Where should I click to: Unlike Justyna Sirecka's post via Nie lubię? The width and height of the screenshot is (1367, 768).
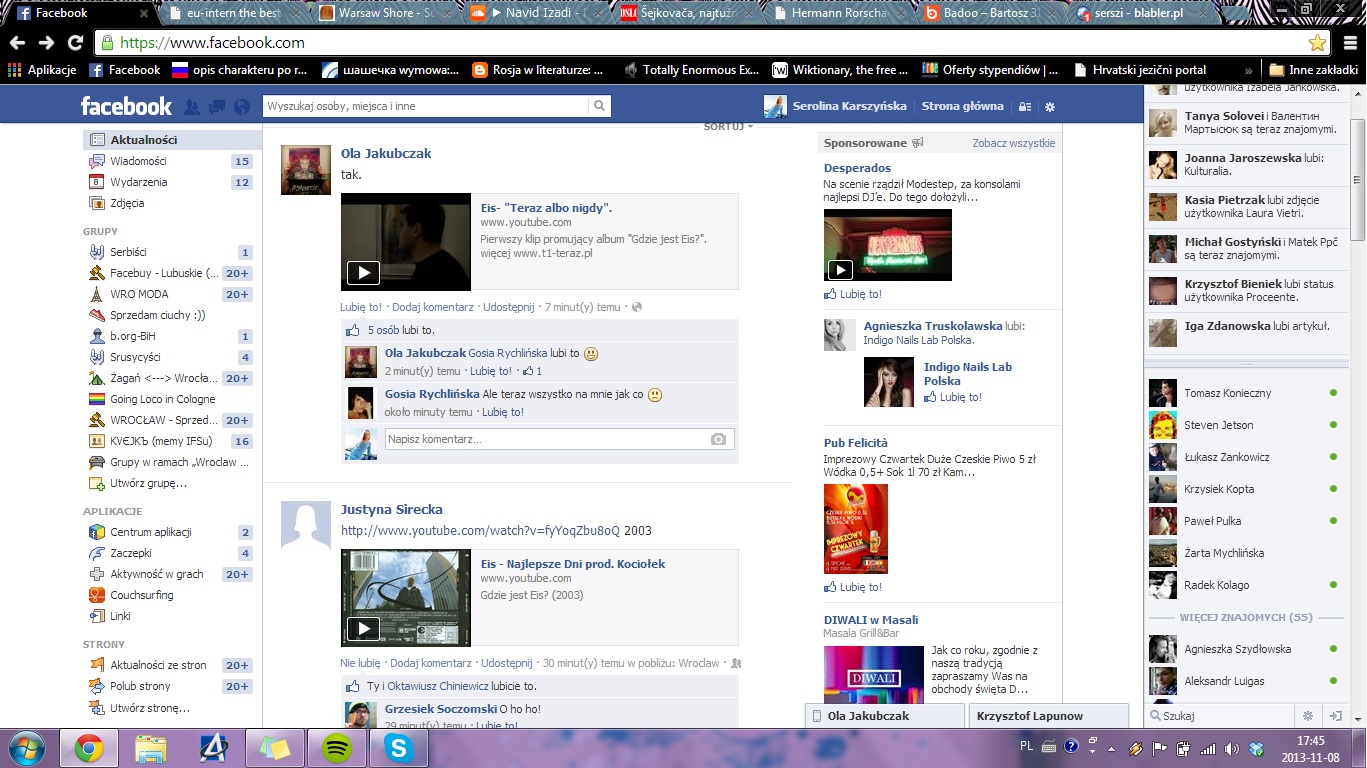click(x=360, y=663)
